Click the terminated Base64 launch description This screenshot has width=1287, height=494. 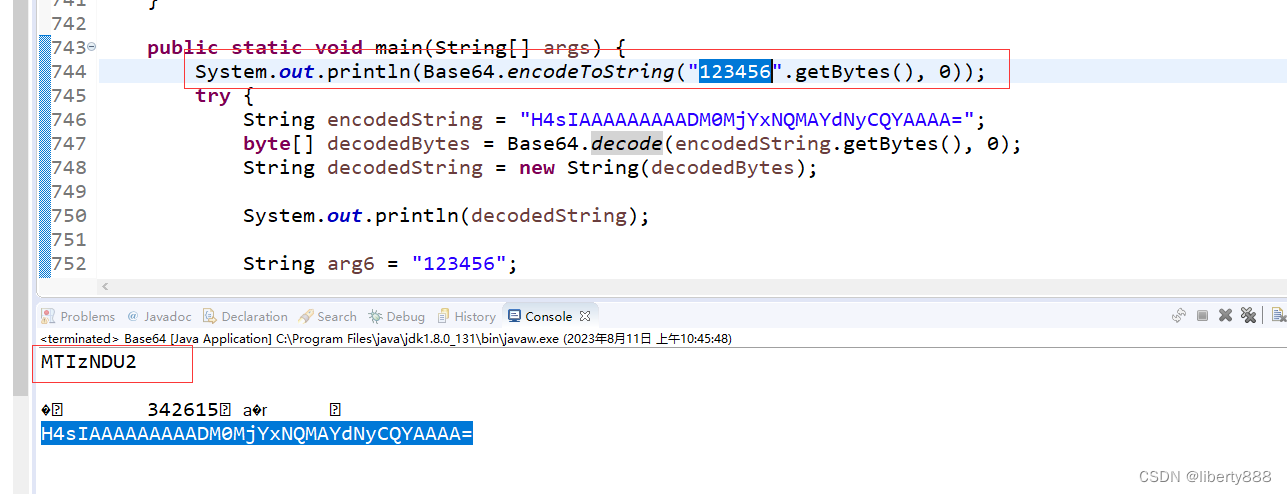[385, 339]
